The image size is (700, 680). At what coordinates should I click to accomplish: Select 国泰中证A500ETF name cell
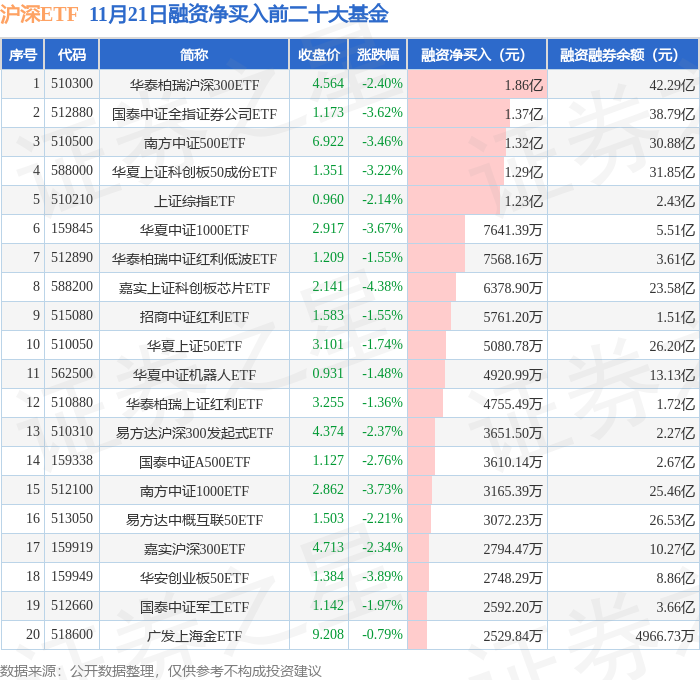[x=194, y=462]
